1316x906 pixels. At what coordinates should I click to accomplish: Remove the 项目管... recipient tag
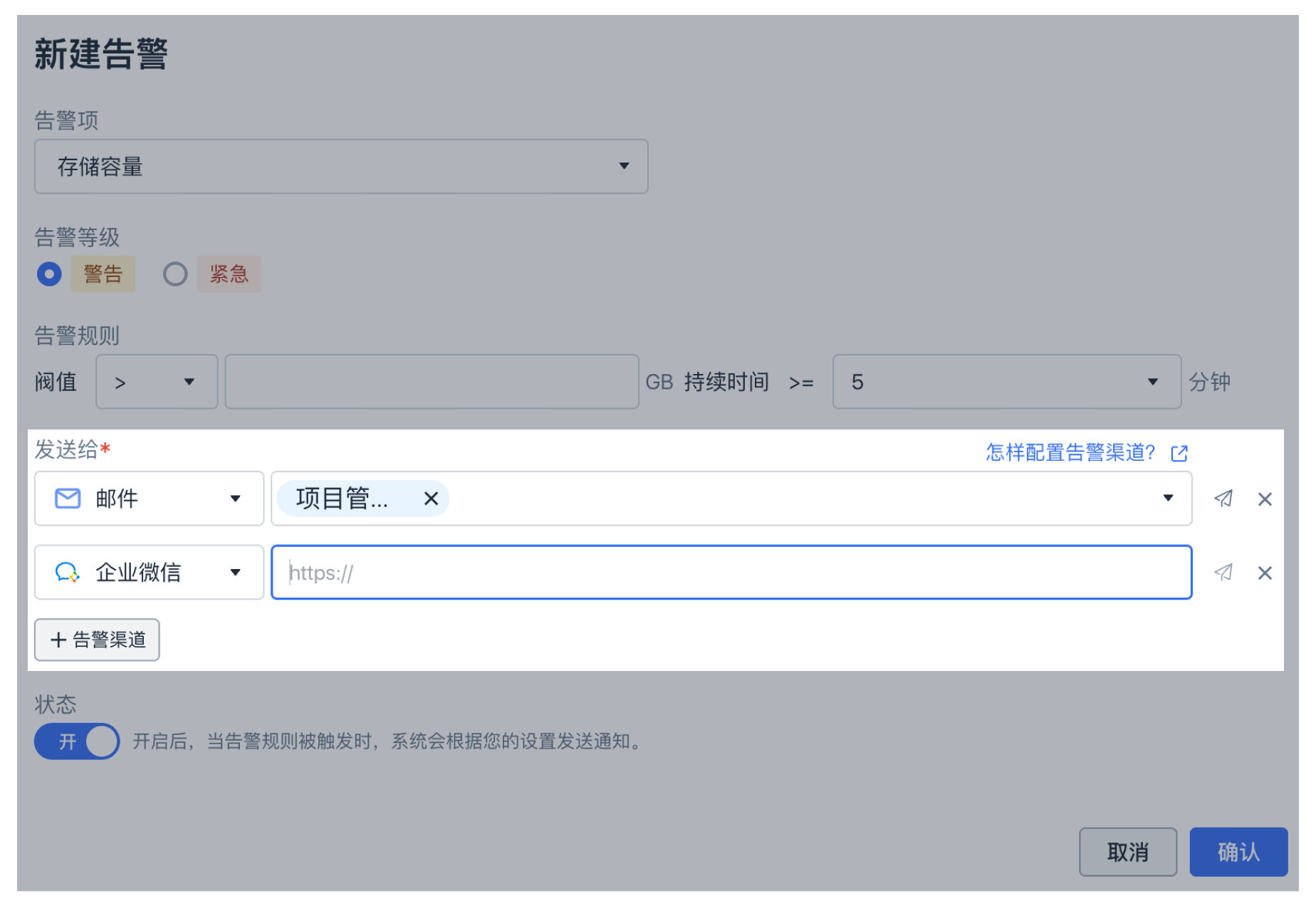click(431, 499)
